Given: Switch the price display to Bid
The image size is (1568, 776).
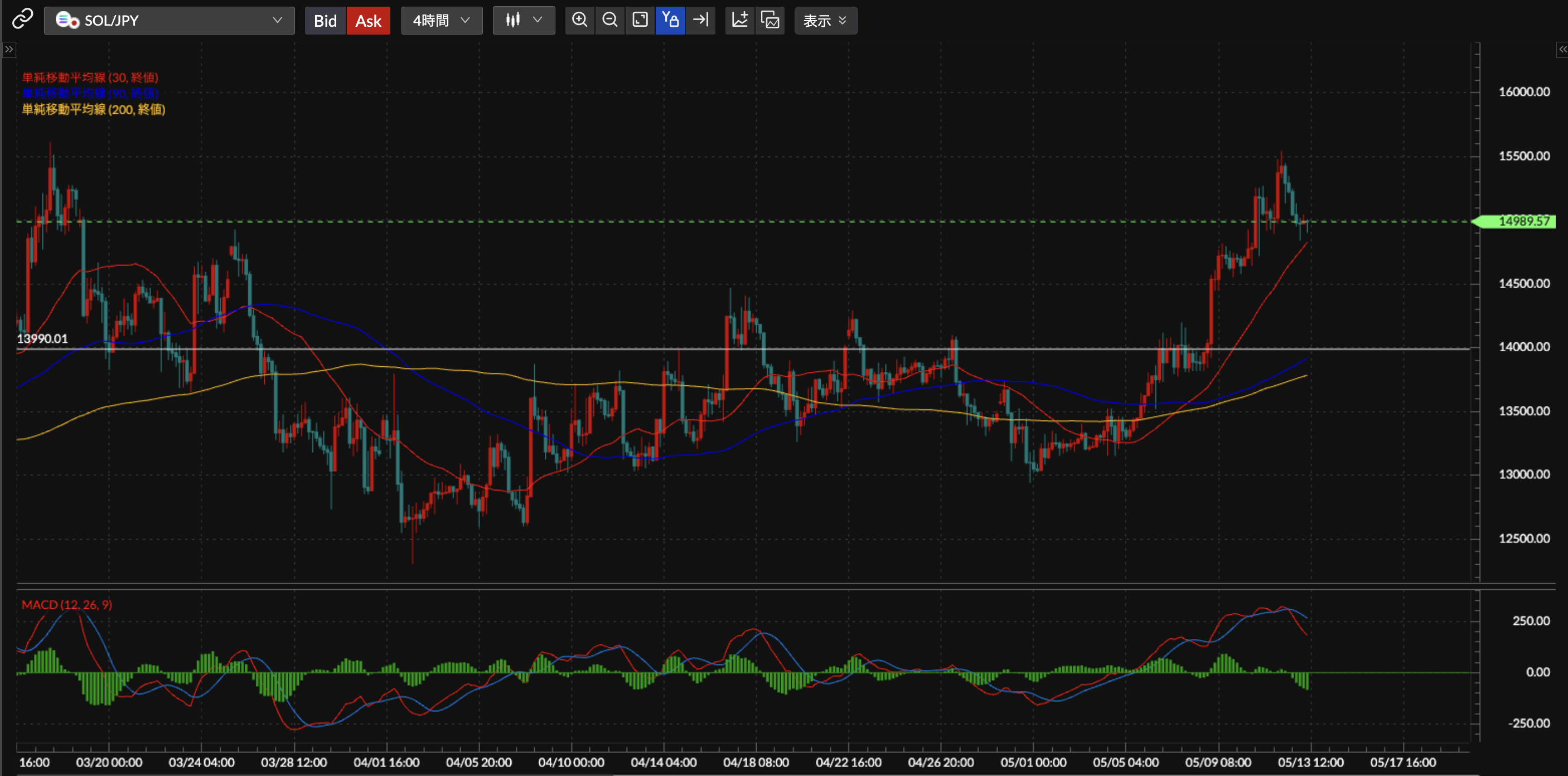Looking at the screenshot, I should click(x=325, y=21).
